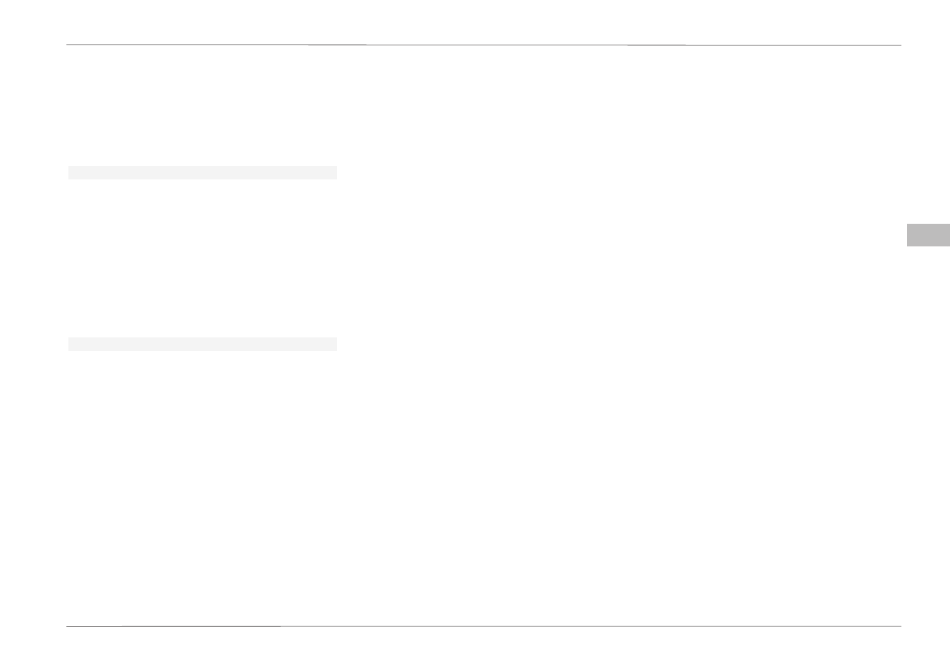Click the gray tab on right edge
Viewport: 950px width, 666px height.
coord(928,235)
